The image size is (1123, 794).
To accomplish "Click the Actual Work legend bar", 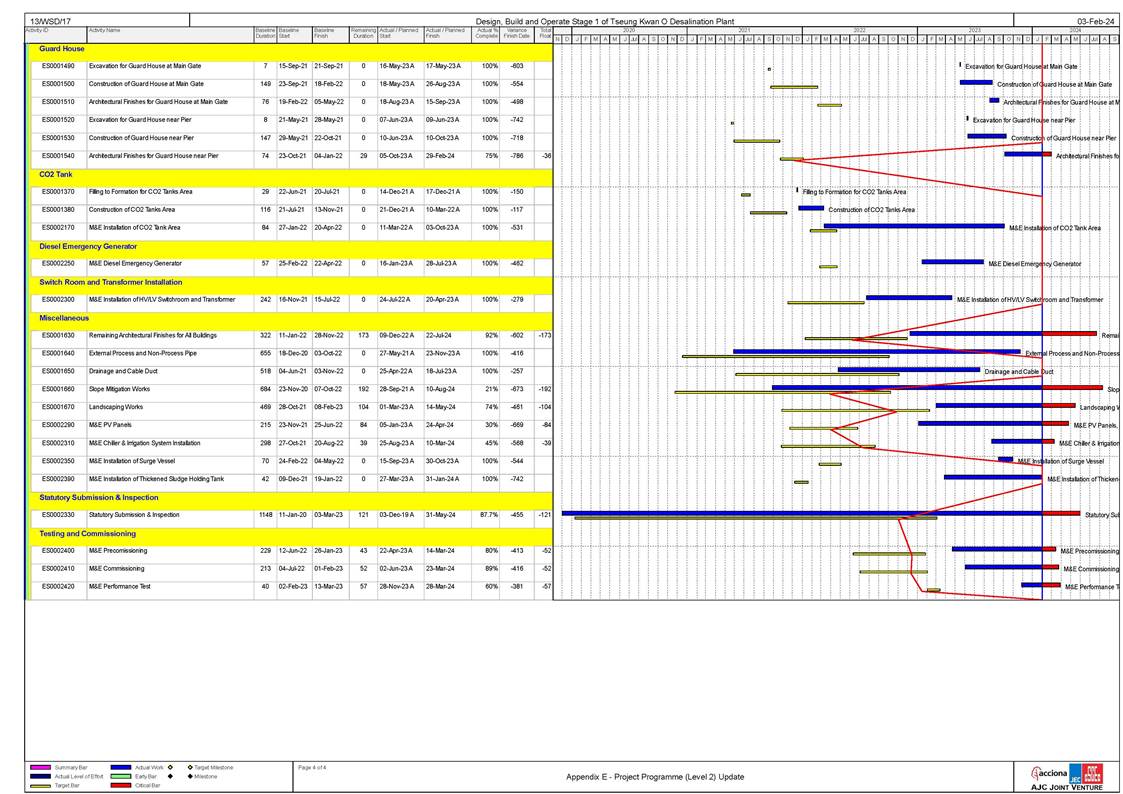I will [x=122, y=767].
